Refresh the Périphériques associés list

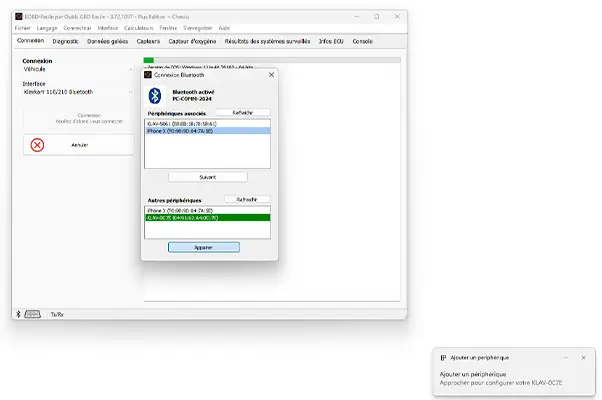click(x=243, y=112)
